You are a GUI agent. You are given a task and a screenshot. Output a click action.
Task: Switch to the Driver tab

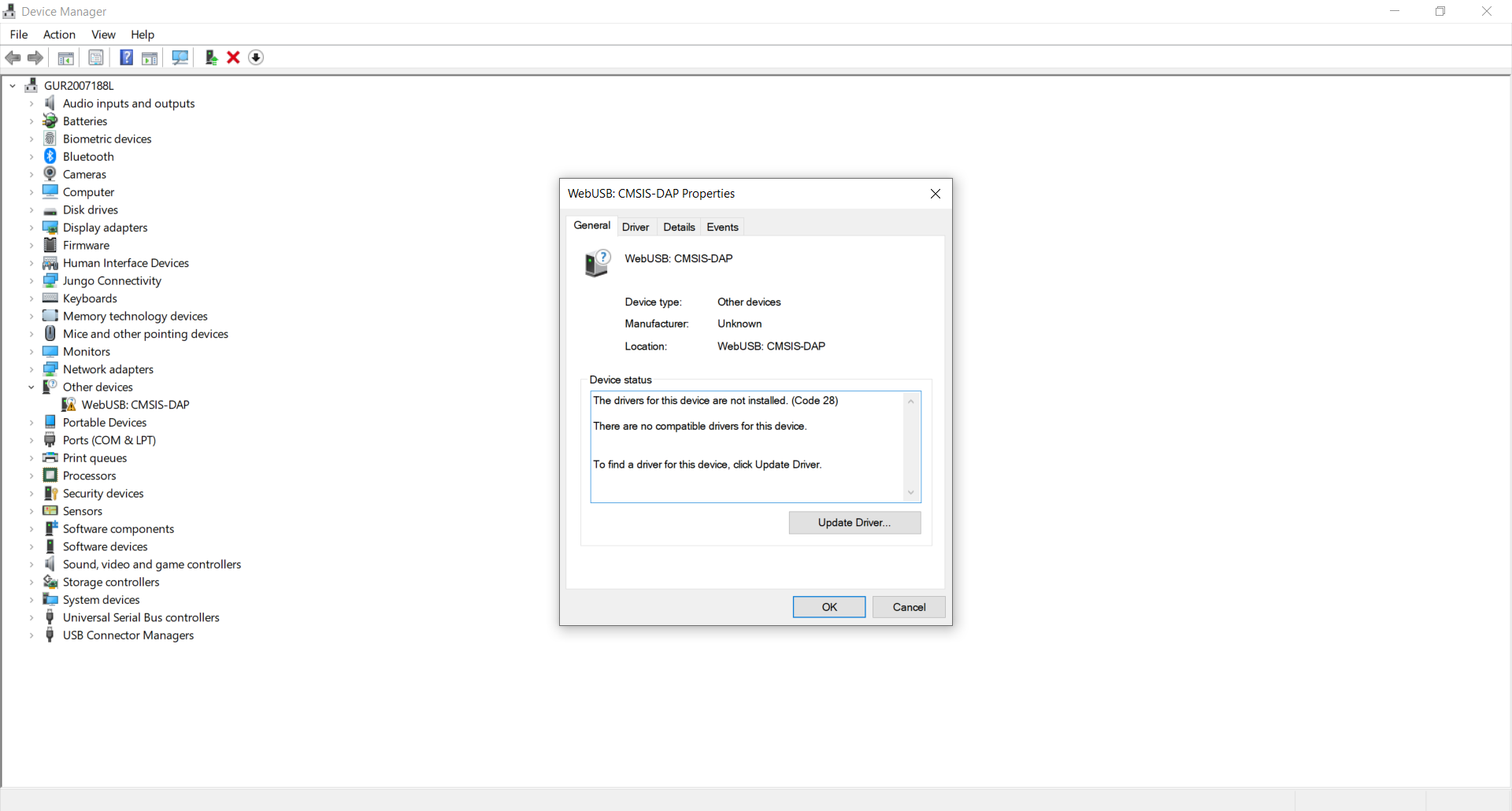click(636, 227)
